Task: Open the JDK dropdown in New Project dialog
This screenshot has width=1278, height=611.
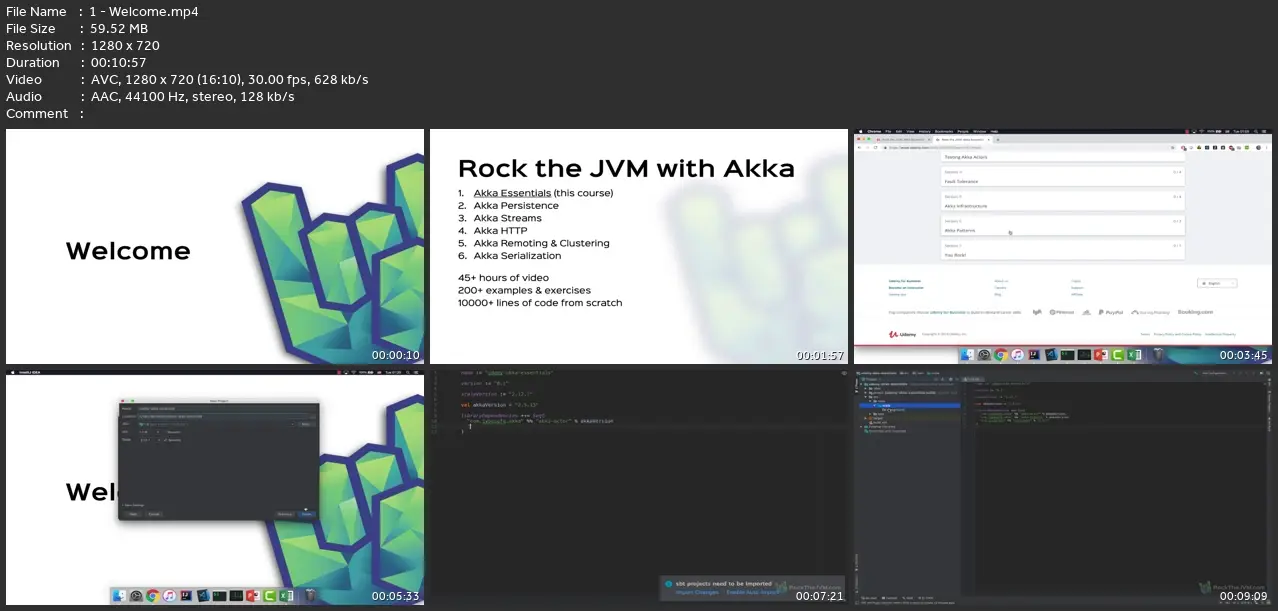Action: 216,424
